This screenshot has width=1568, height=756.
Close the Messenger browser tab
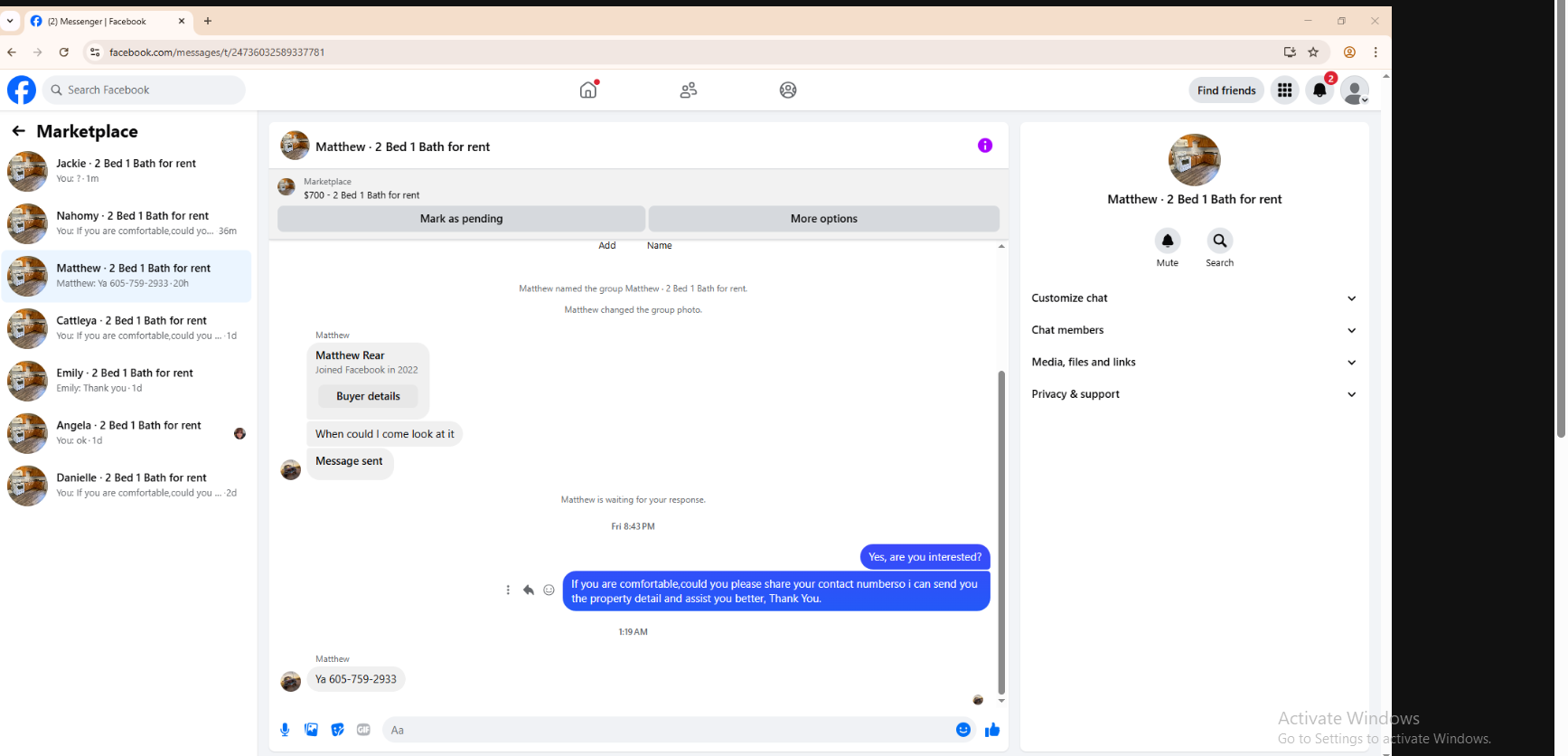coord(181,21)
